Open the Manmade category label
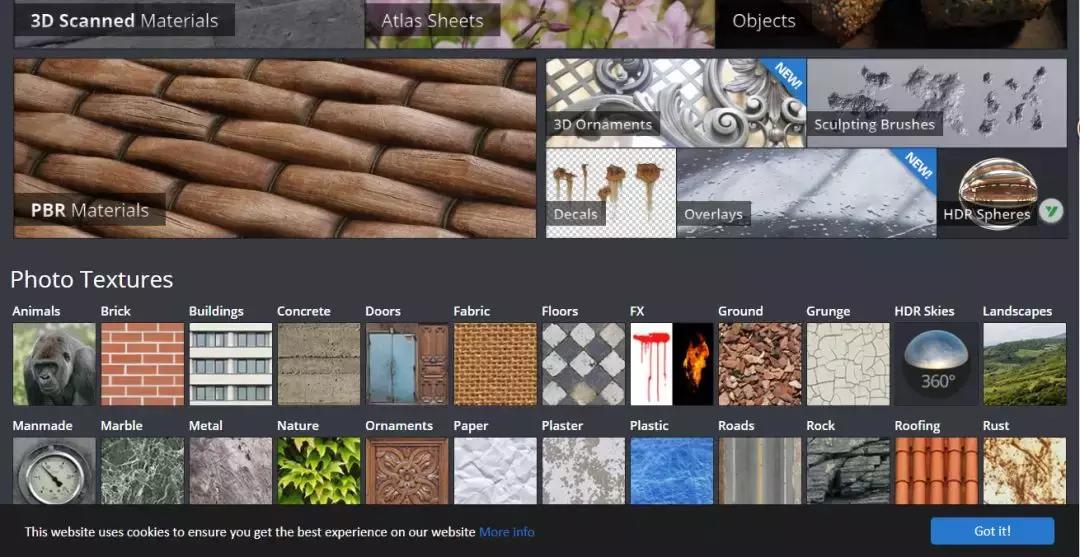The width and height of the screenshot is (1080, 557). coord(43,425)
